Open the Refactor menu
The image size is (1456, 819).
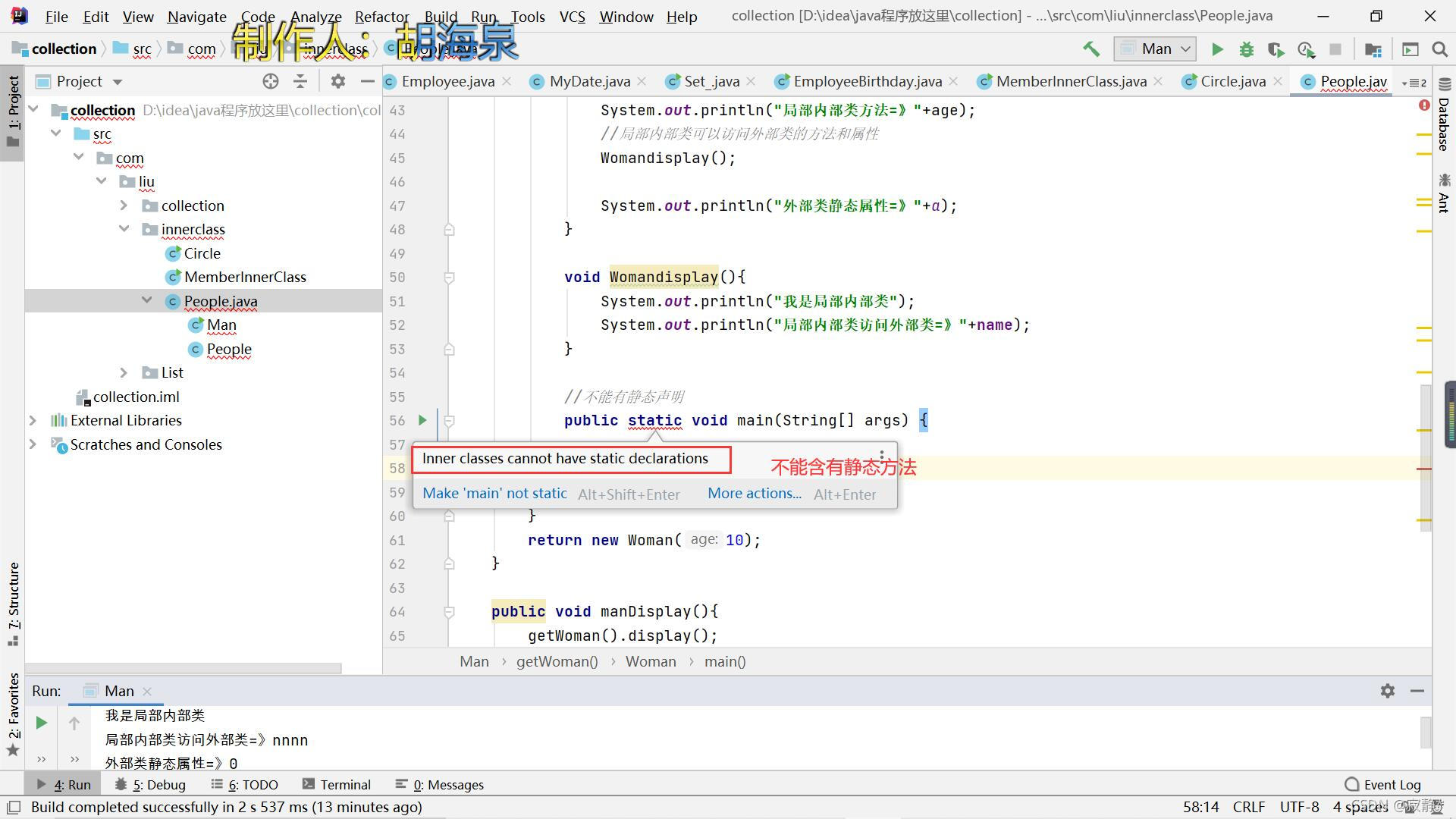[x=381, y=16]
